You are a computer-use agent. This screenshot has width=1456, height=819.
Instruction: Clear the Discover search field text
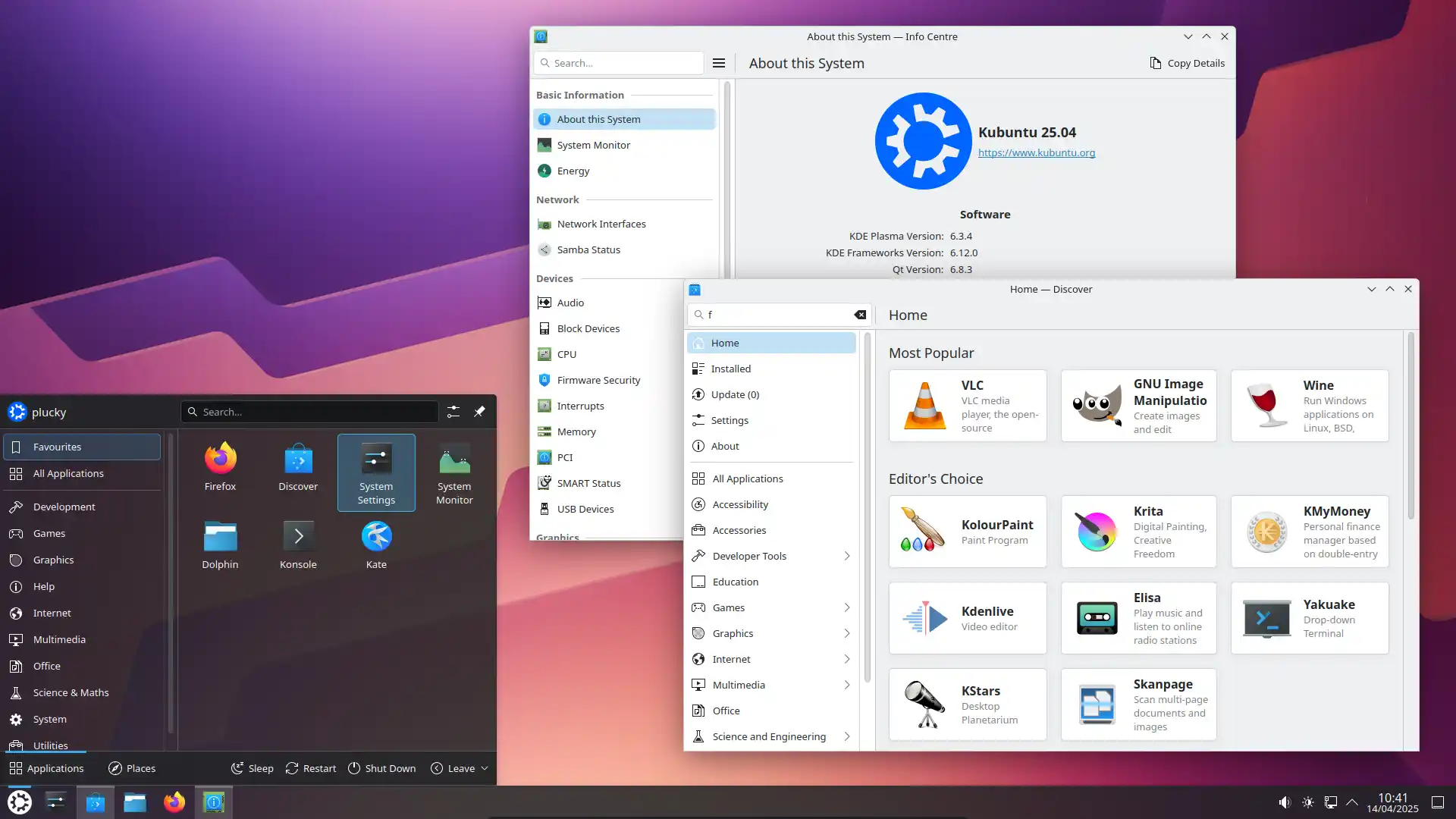(860, 314)
